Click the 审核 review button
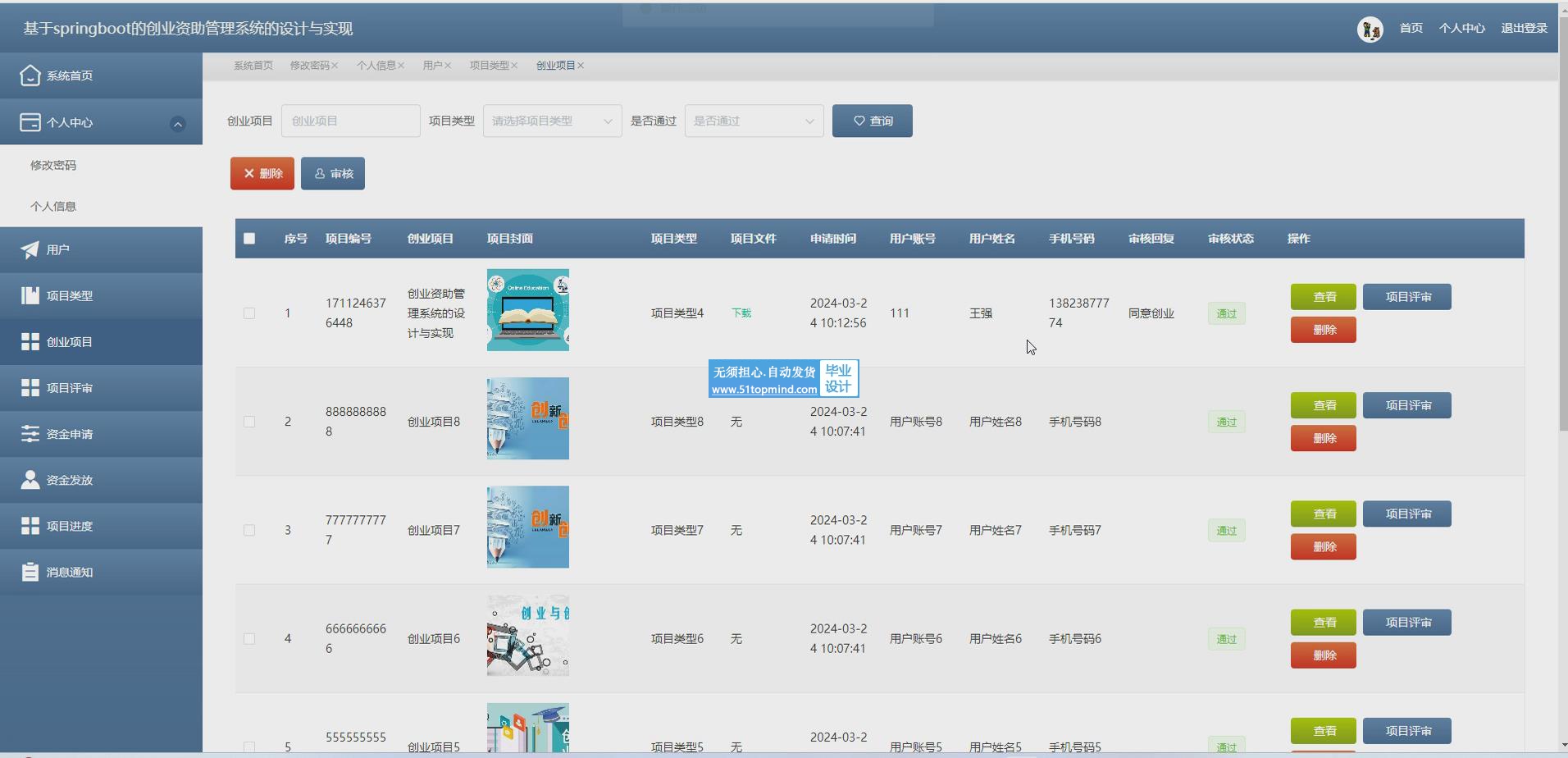Viewport: 1568px width, 758px height. [333, 174]
